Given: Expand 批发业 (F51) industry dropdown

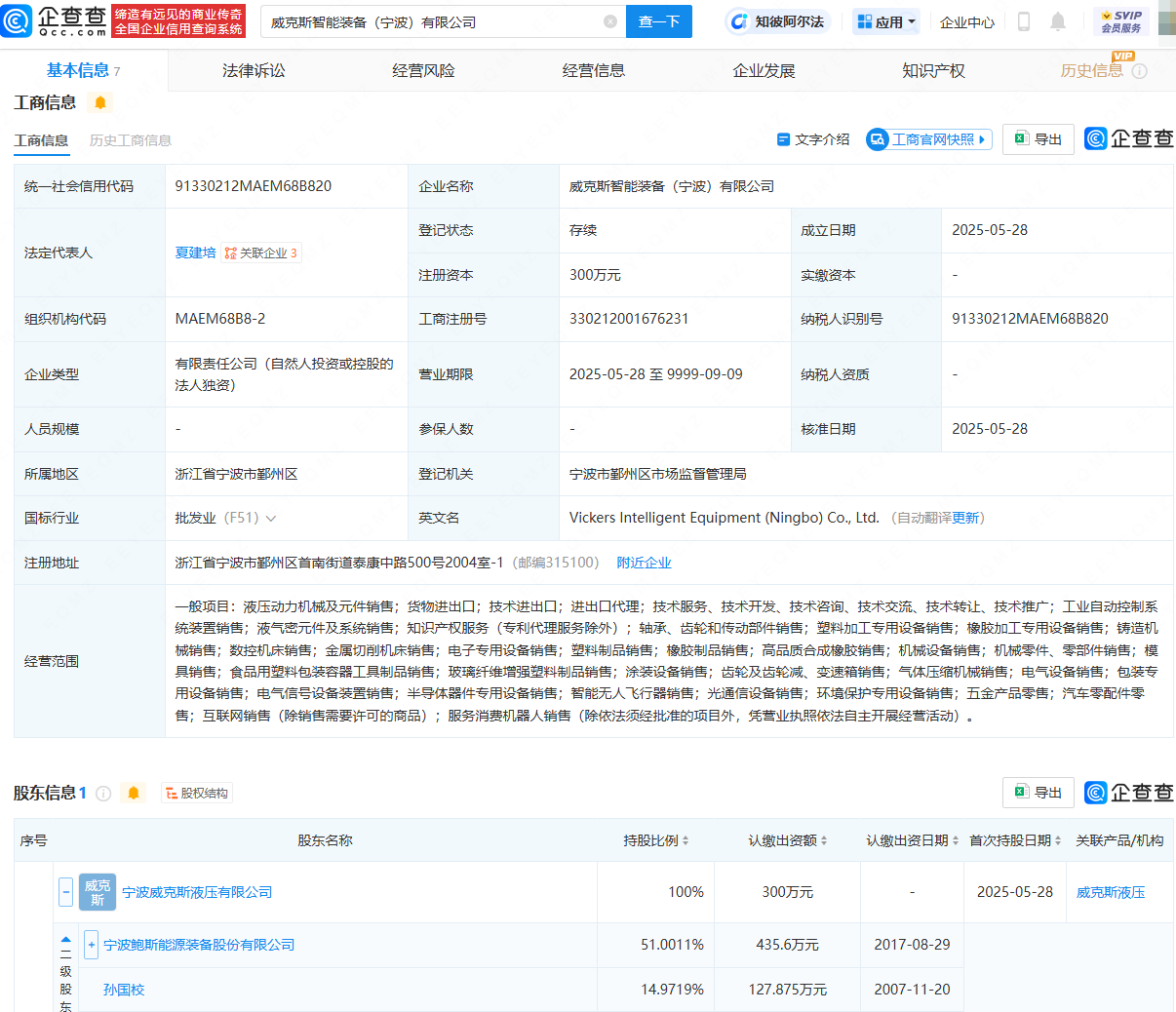Looking at the screenshot, I should 271,519.
